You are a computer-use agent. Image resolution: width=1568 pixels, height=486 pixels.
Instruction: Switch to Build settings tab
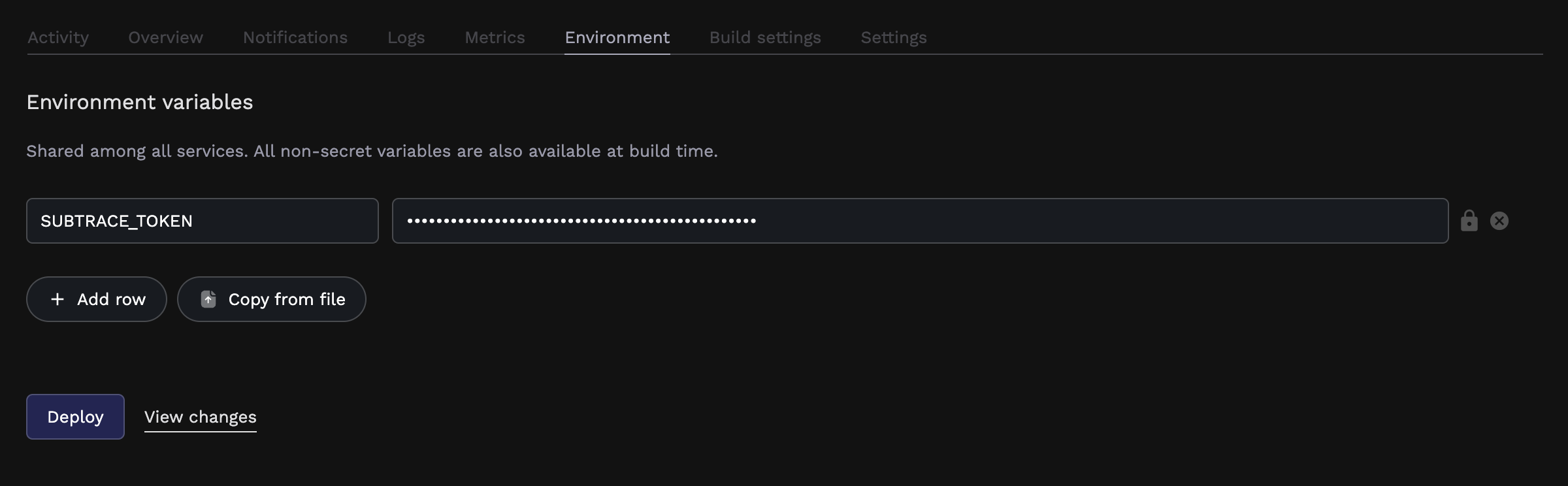coord(765,38)
